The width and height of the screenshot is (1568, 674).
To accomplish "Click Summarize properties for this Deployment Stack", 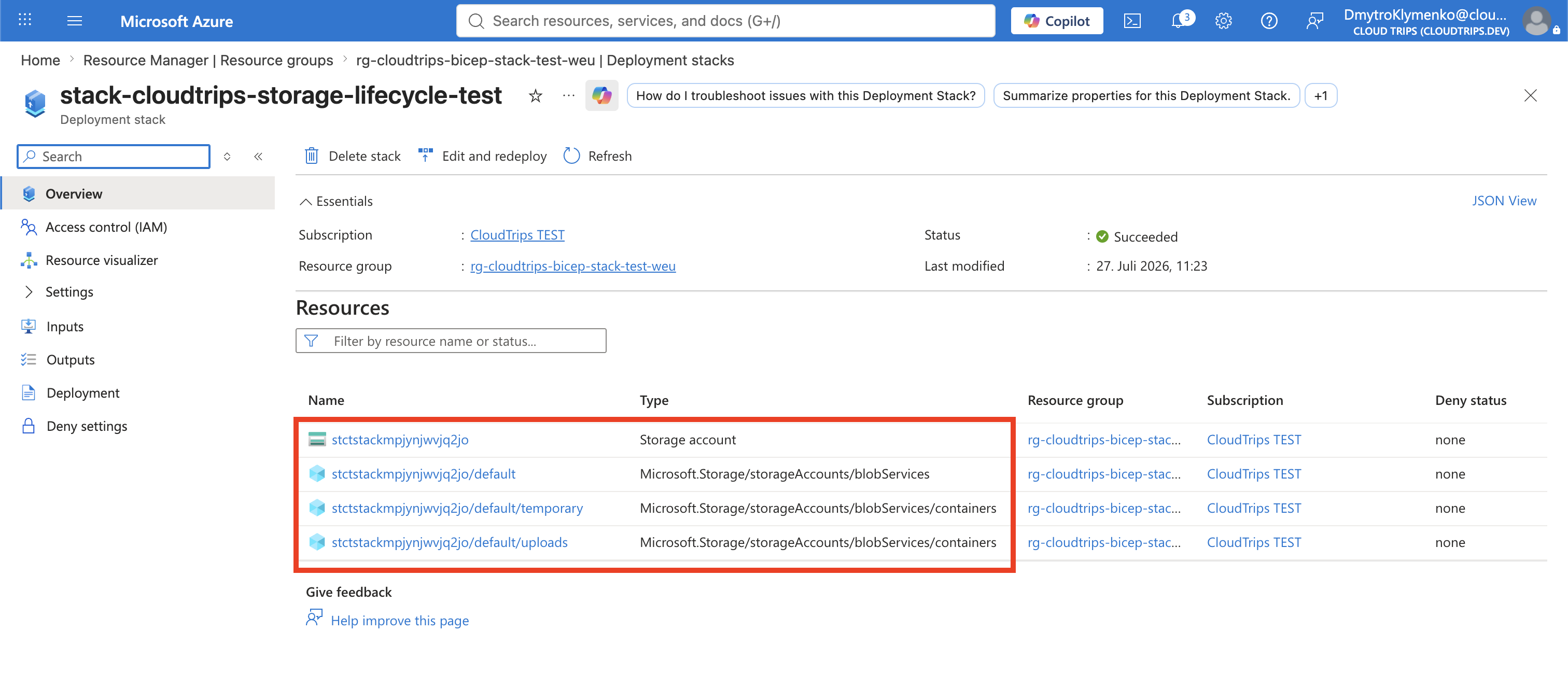I will [x=1146, y=95].
